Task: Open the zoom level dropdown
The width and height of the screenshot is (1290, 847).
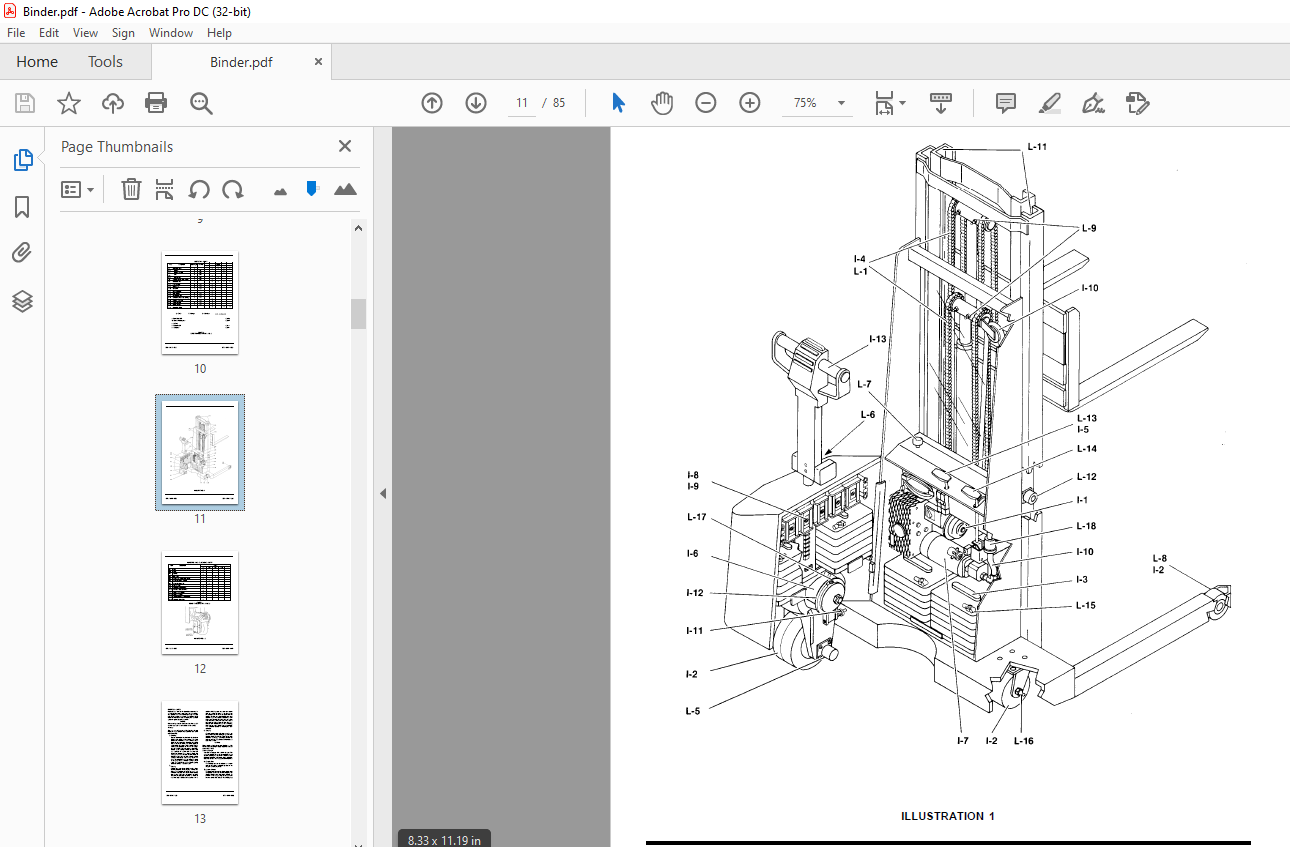Action: (x=841, y=103)
